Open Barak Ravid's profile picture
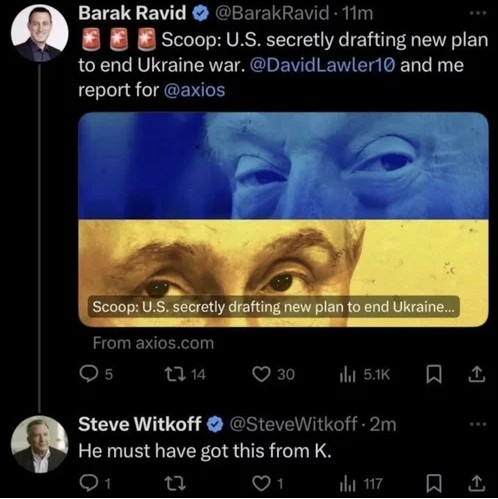The height and width of the screenshot is (499, 498). click(40, 33)
